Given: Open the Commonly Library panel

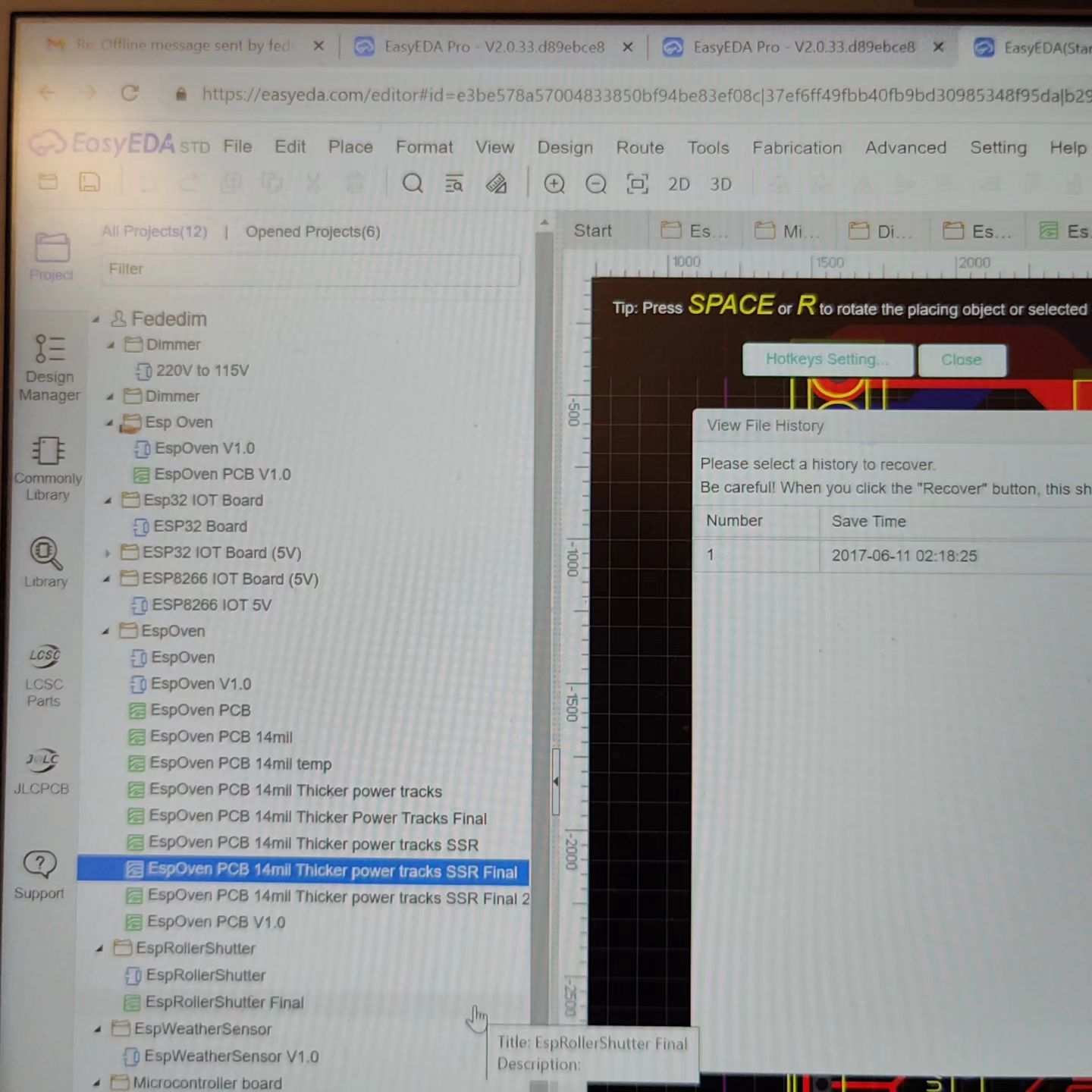Looking at the screenshot, I should pos(47,469).
